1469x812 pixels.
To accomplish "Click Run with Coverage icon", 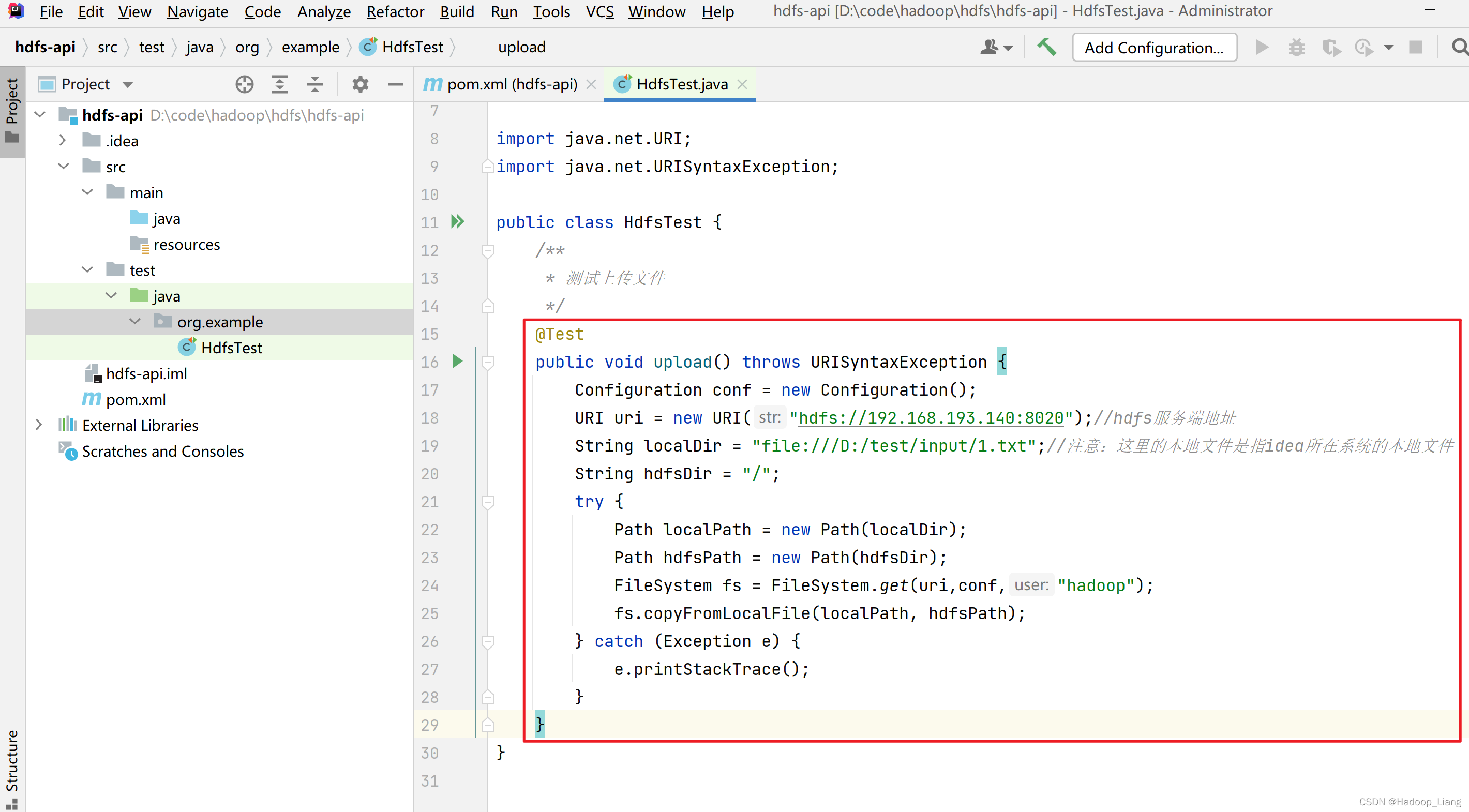I will [x=1331, y=48].
